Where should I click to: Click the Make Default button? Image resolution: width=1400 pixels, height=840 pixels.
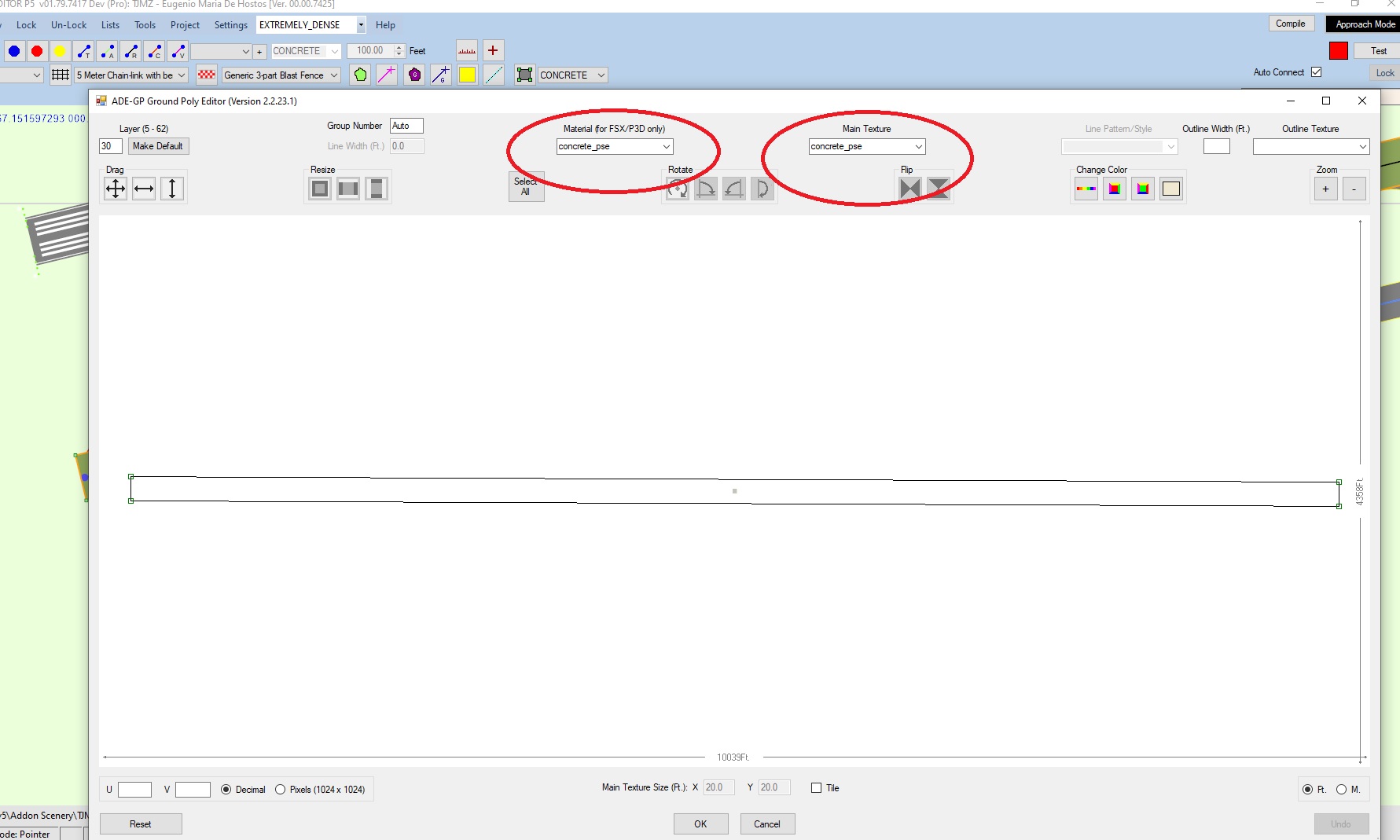(158, 146)
